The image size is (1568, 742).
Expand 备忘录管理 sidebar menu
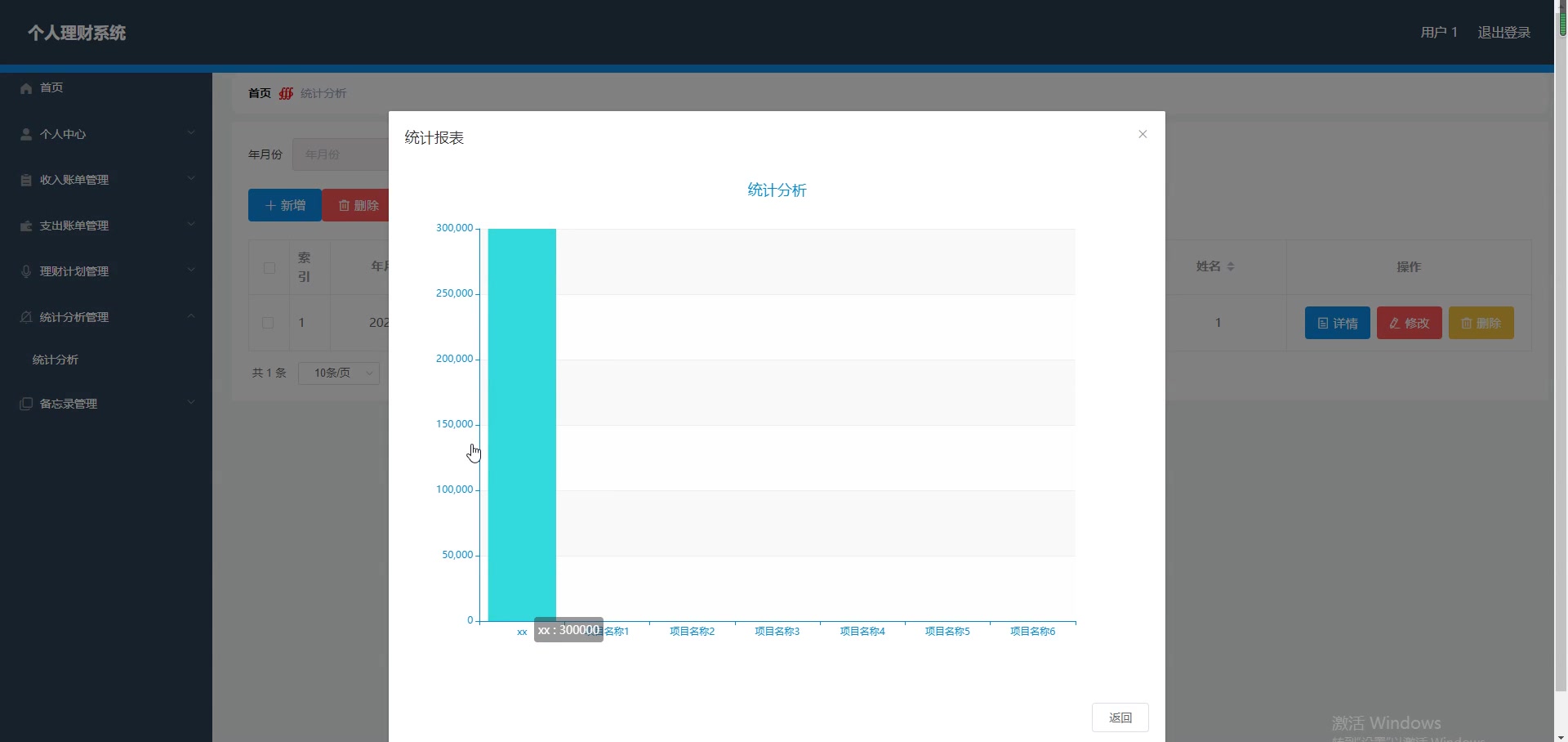(x=106, y=404)
